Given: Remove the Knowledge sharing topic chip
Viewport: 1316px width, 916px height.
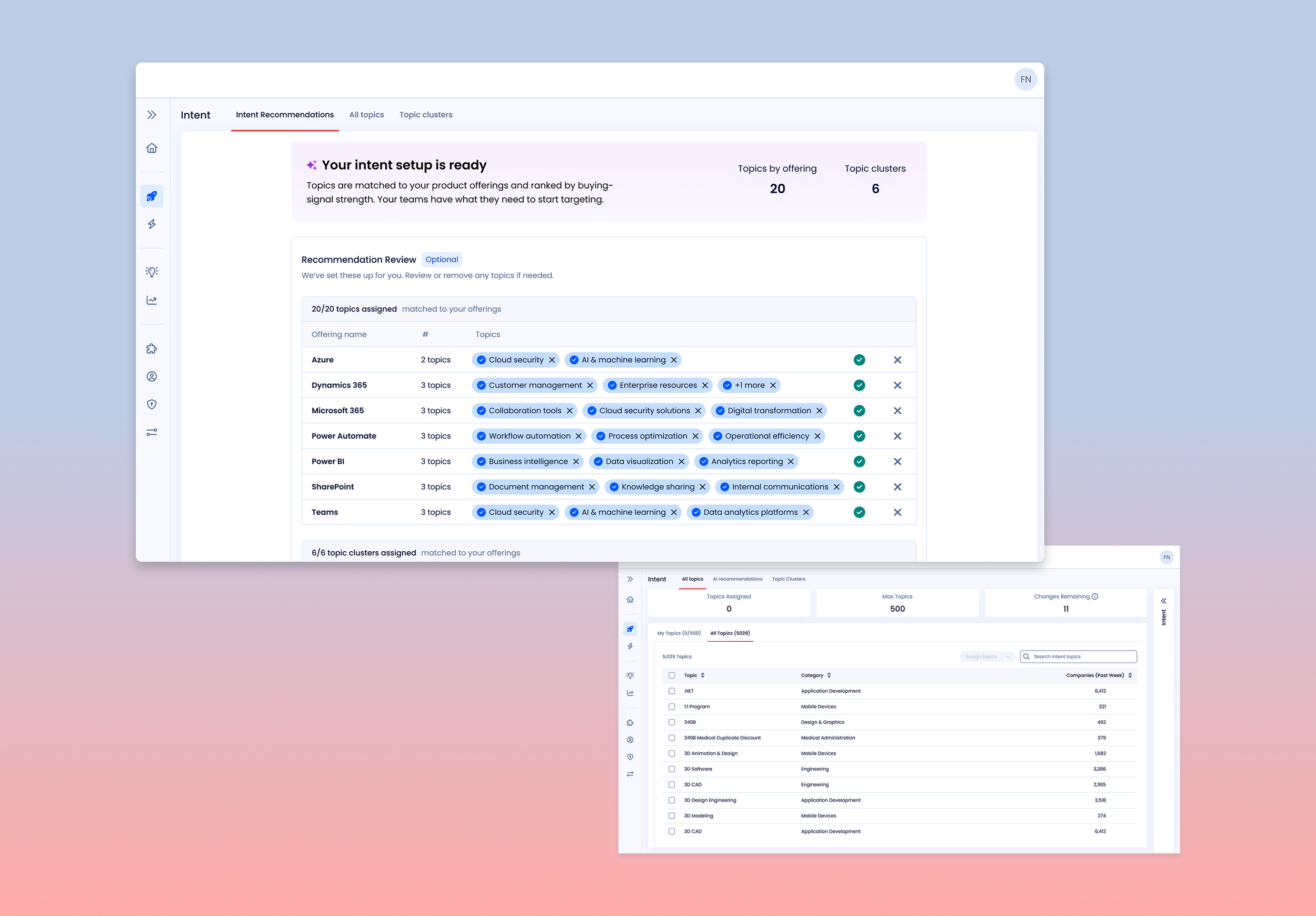Looking at the screenshot, I should 702,486.
